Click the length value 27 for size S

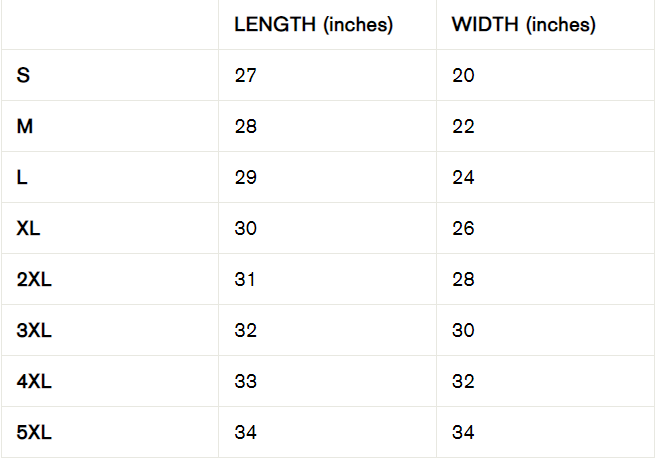245,76
